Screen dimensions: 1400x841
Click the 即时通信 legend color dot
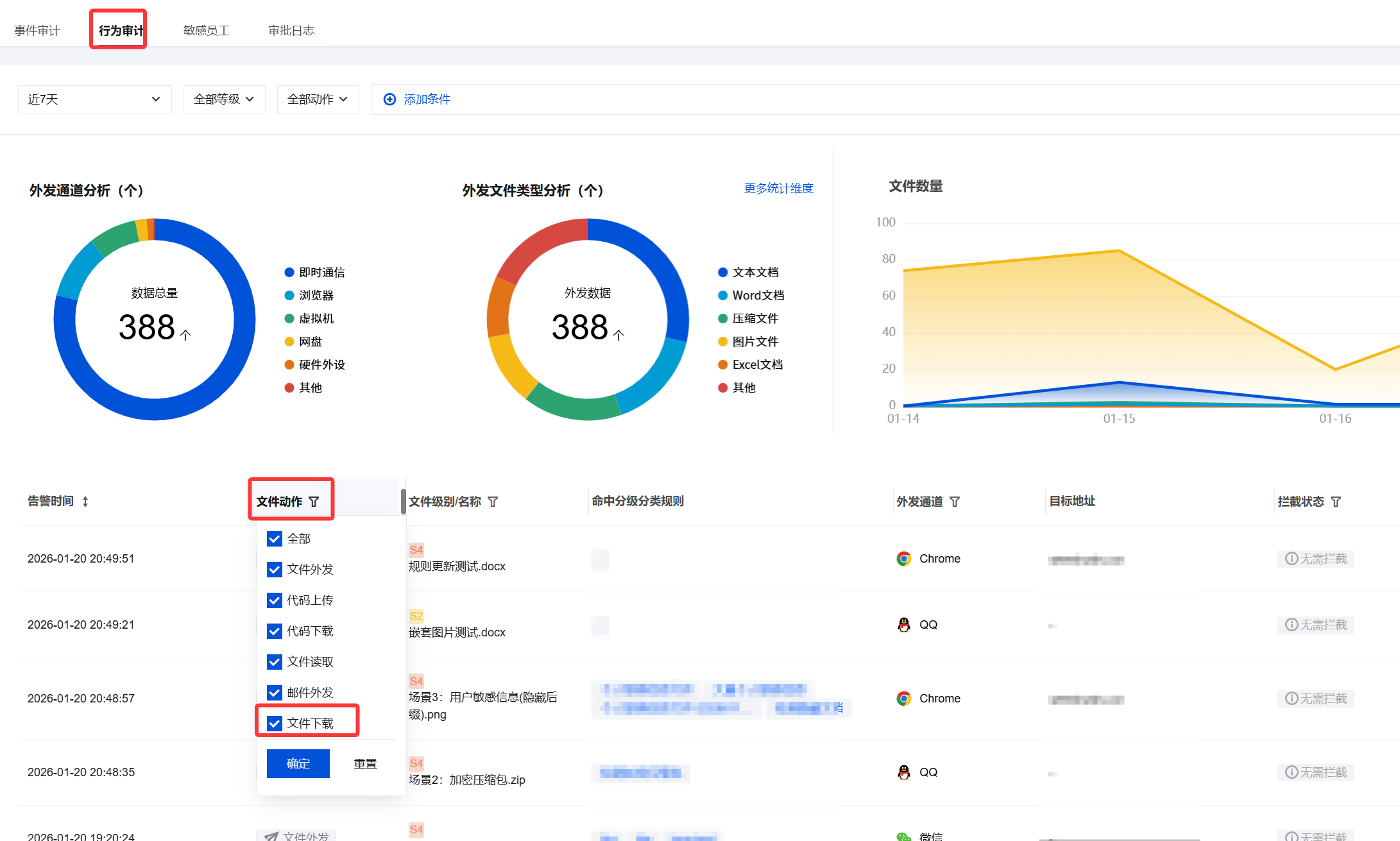289,273
